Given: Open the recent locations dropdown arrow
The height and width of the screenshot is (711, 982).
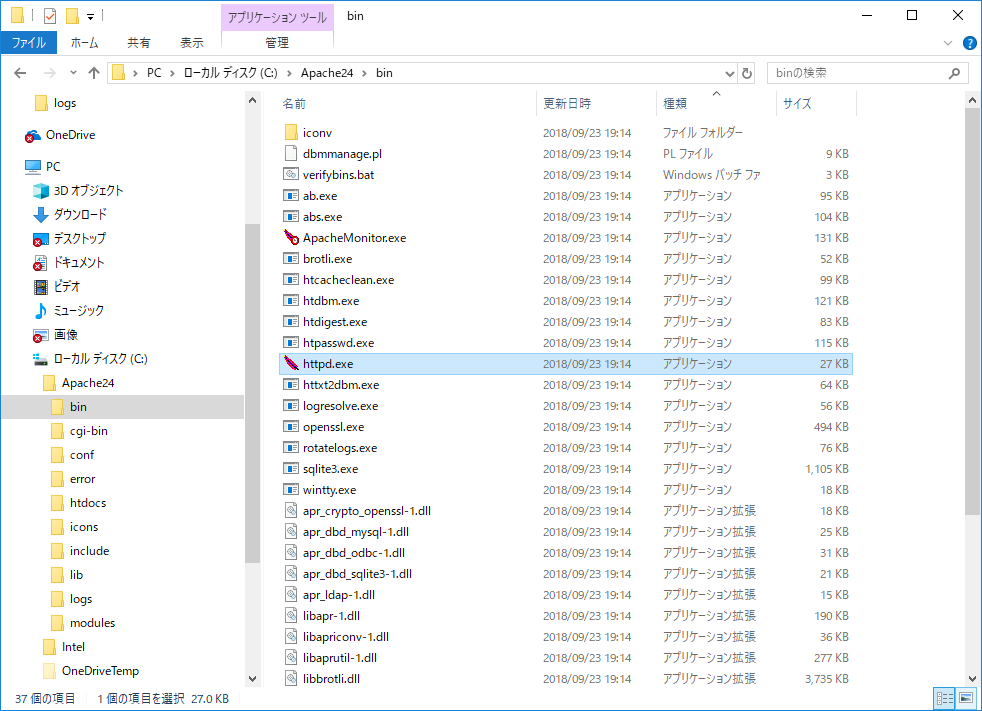Looking at the screenshot, I should pyautogui.click(x=72, y=73).
